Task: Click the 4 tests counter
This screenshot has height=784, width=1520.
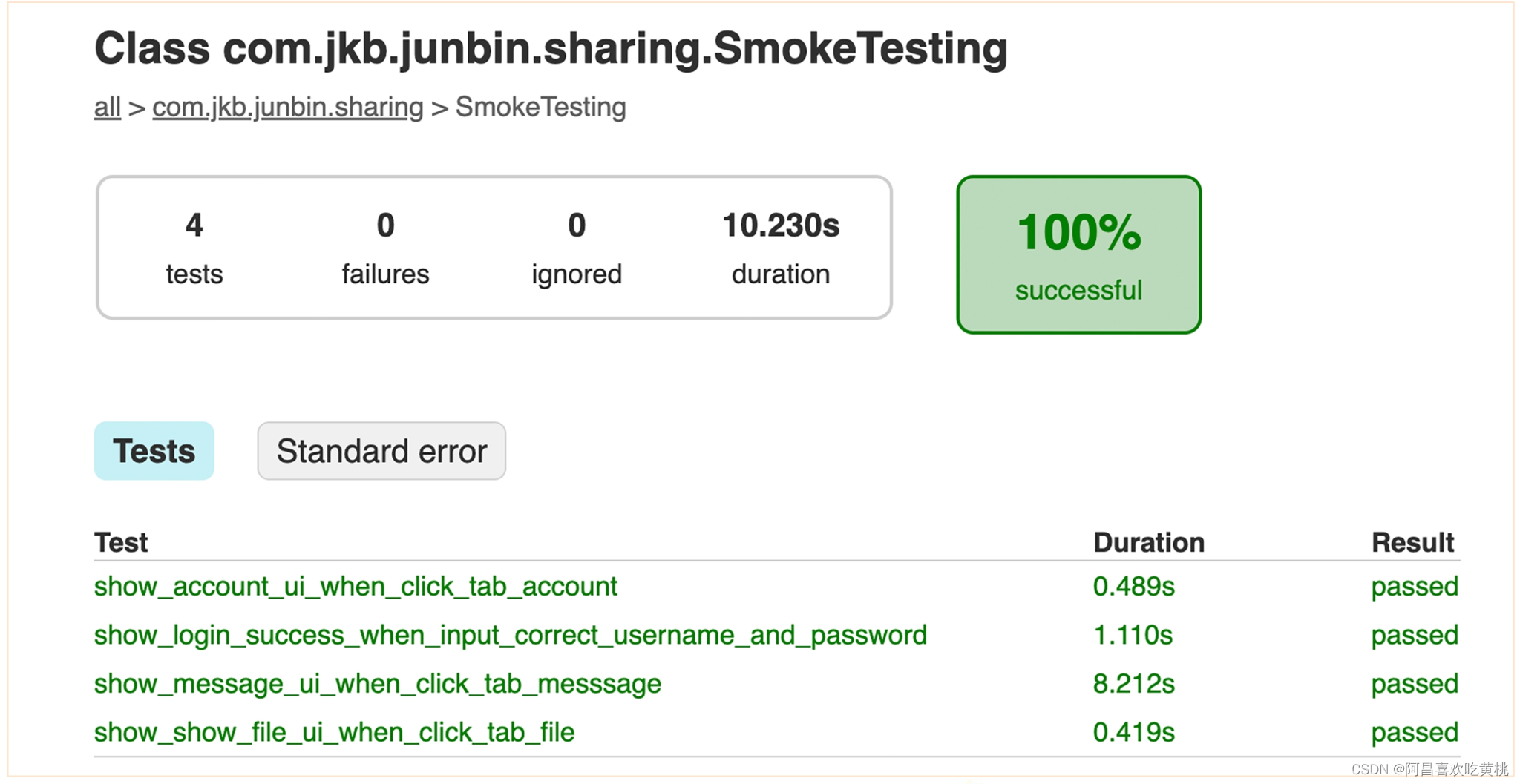Action: coord(194,248)
